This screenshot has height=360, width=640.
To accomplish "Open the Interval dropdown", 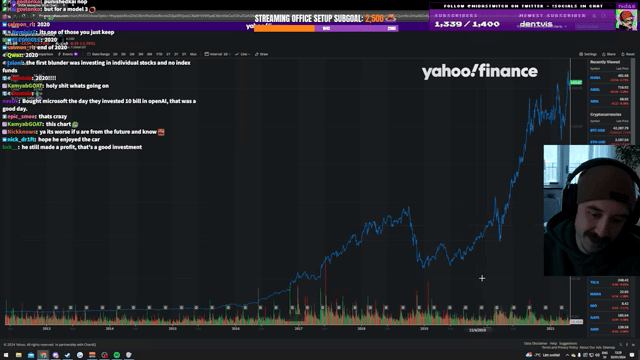I will click(218, 54).
